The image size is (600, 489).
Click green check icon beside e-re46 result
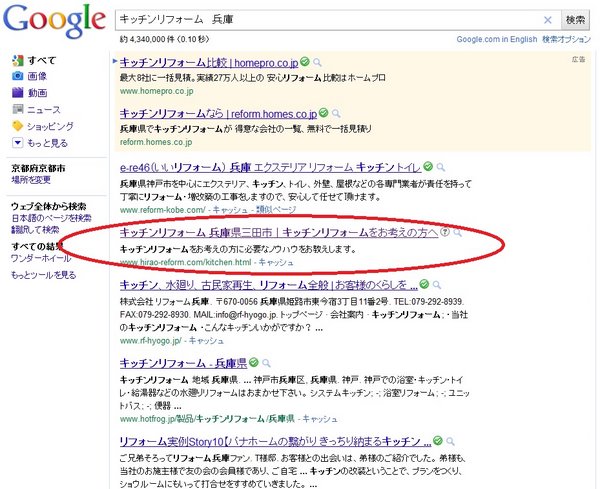pos(428,166)
